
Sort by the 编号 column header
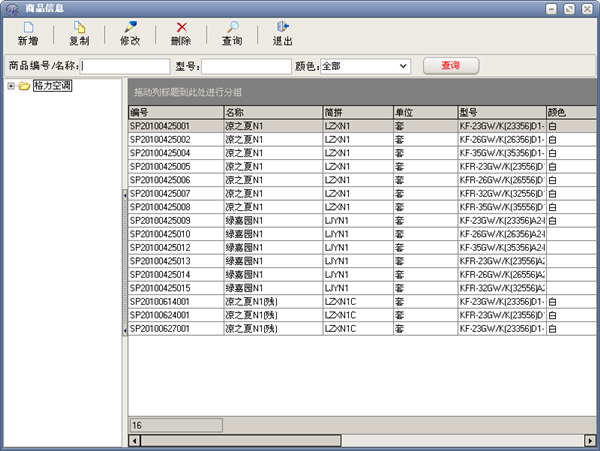175,113
